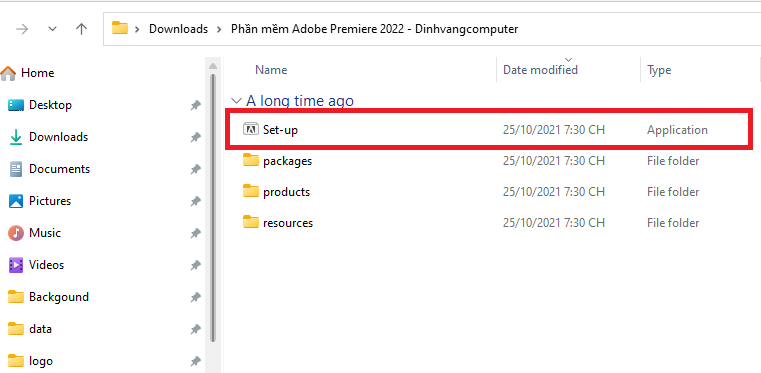The height and width of the screenshot is (373, 761).
Task: Click the Documents page icon
Action: pos(16,169)
